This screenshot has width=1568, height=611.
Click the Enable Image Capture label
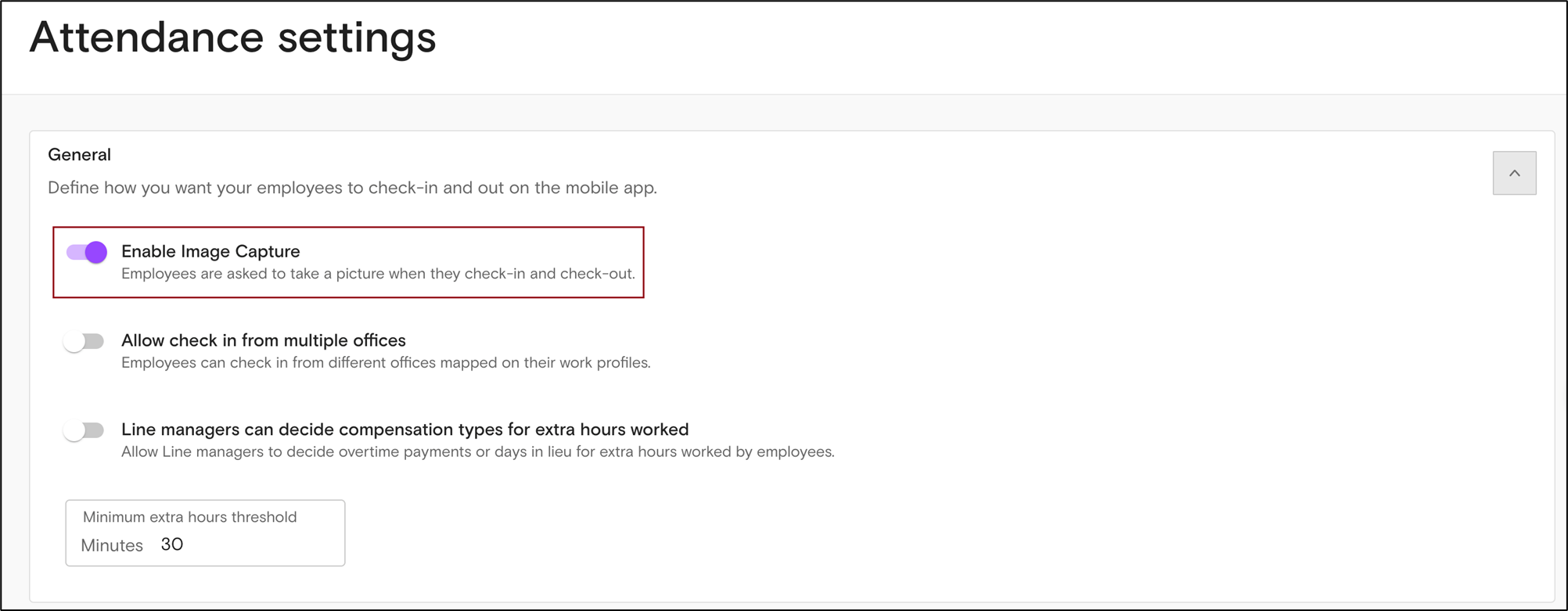click(210, 251)
